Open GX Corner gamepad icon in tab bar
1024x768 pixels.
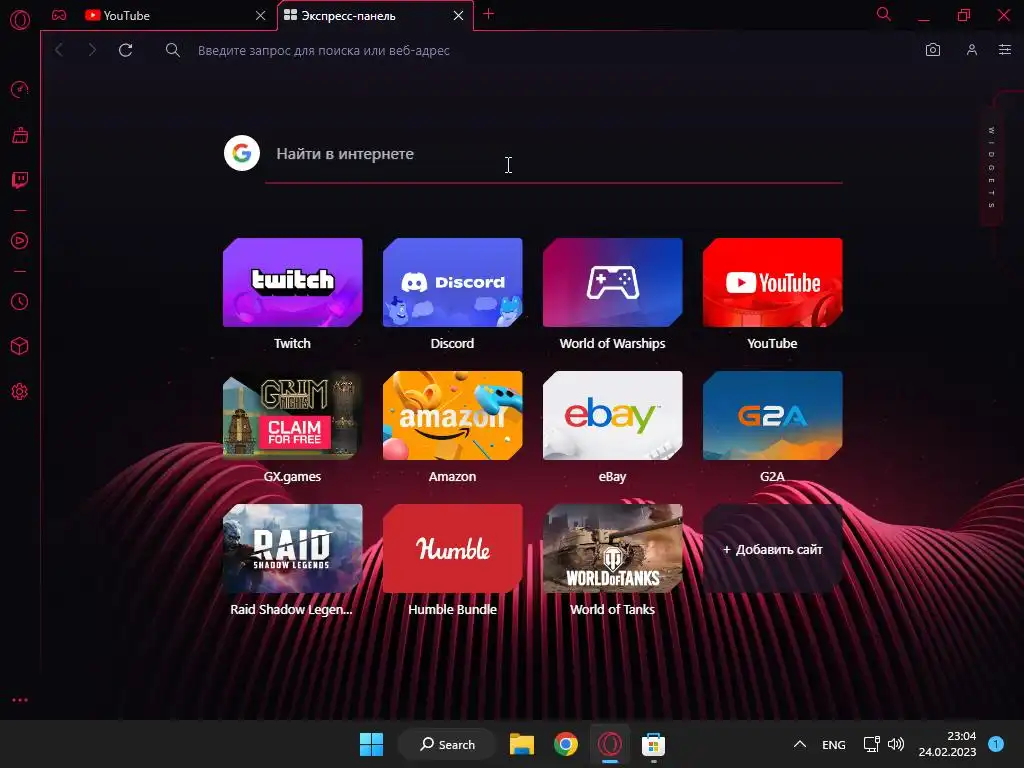click(59, 15)
